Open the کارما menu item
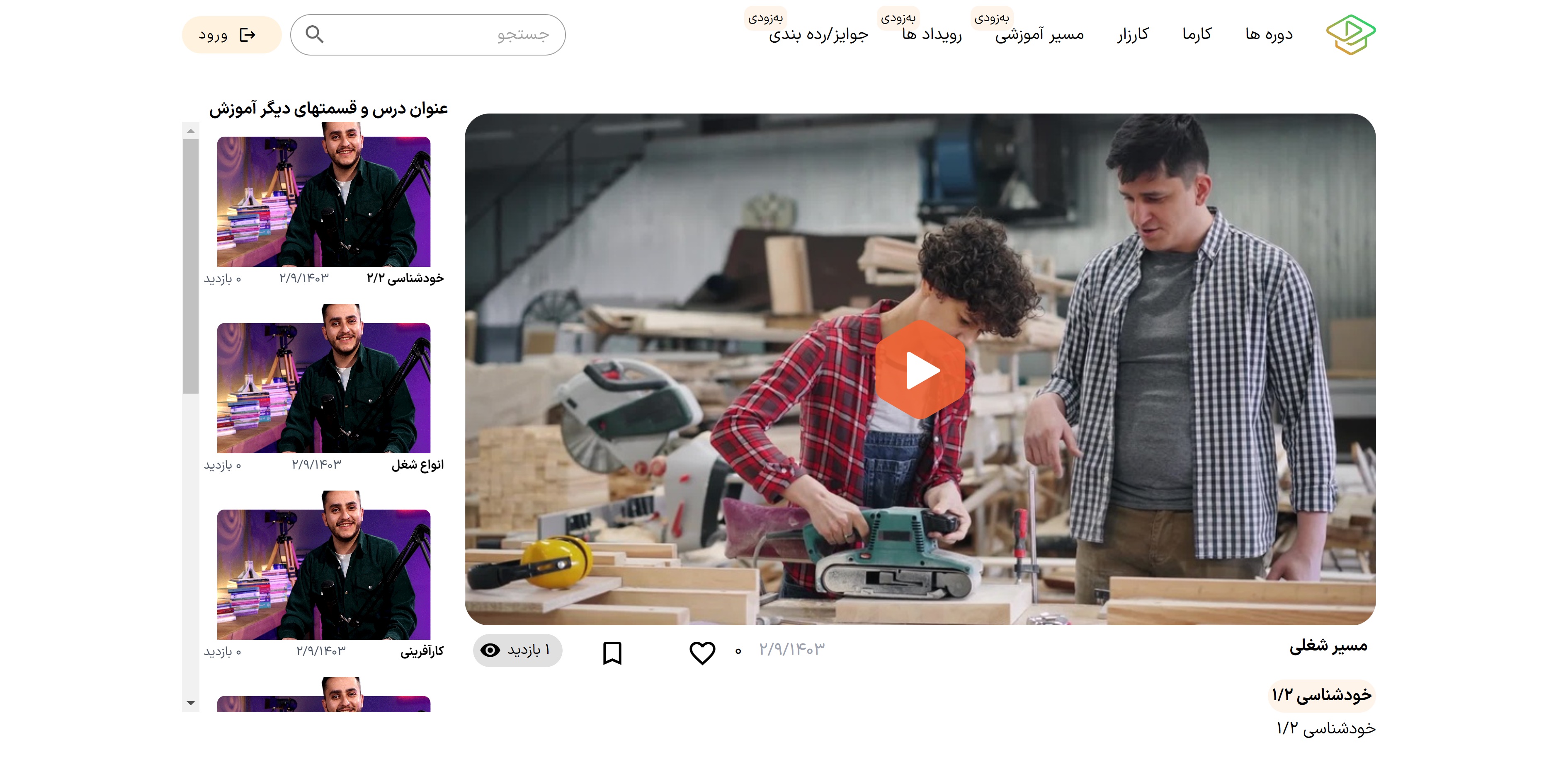Image resolution: width=1568 pixels, height=757 pixels. [x=1197, y=34]
